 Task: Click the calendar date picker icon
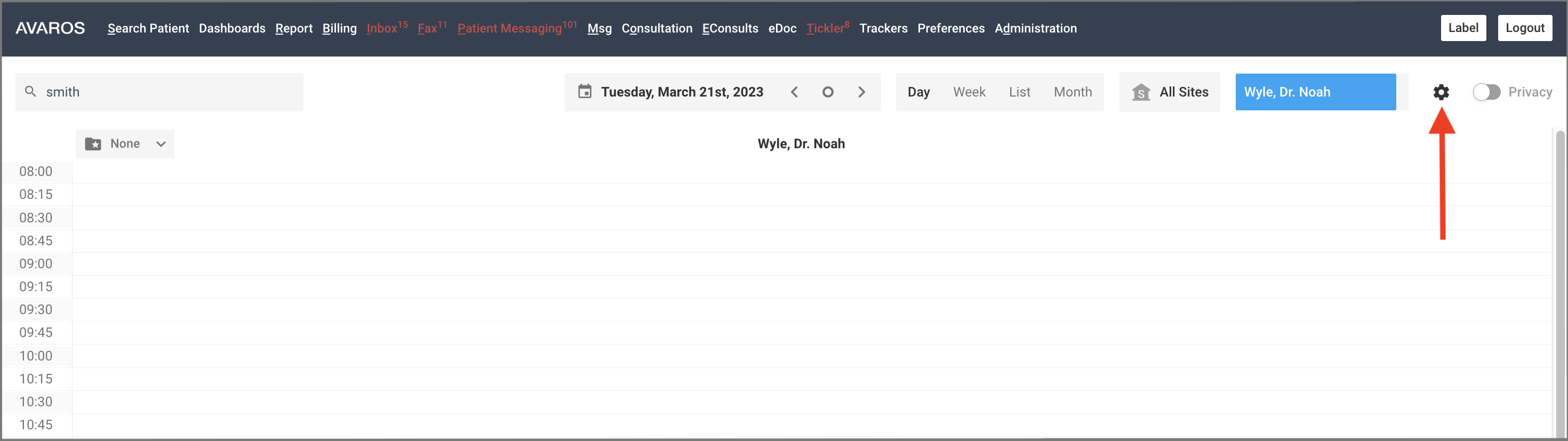point(585,91)
